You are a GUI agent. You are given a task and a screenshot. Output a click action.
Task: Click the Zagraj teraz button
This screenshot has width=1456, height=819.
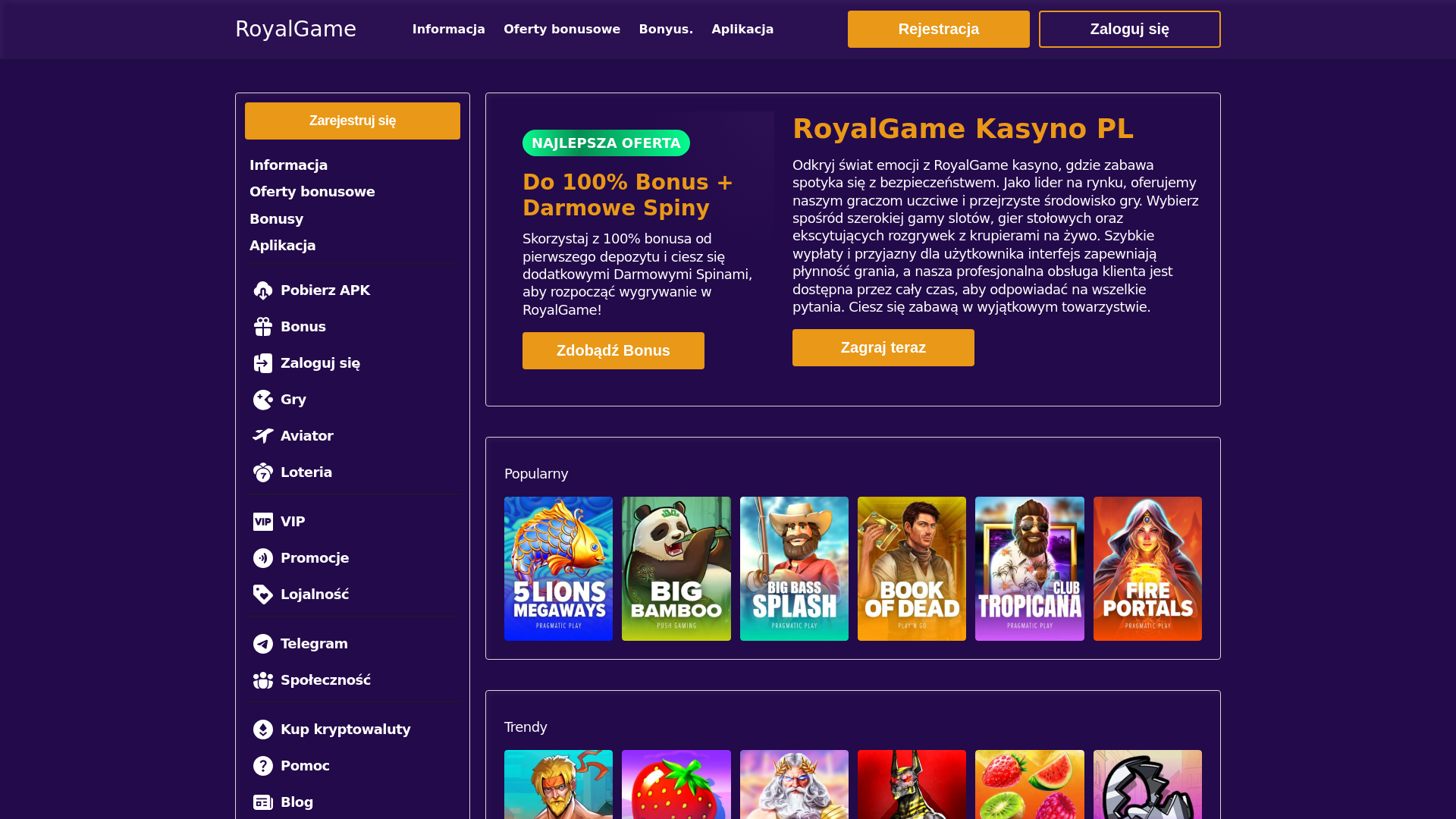[x=883, y=348]
